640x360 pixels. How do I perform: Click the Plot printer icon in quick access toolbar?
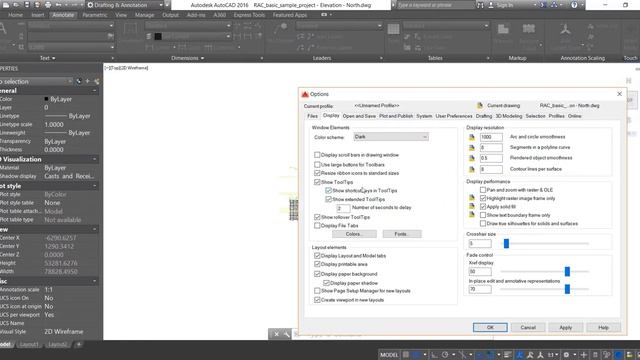[x=48, y=5]
